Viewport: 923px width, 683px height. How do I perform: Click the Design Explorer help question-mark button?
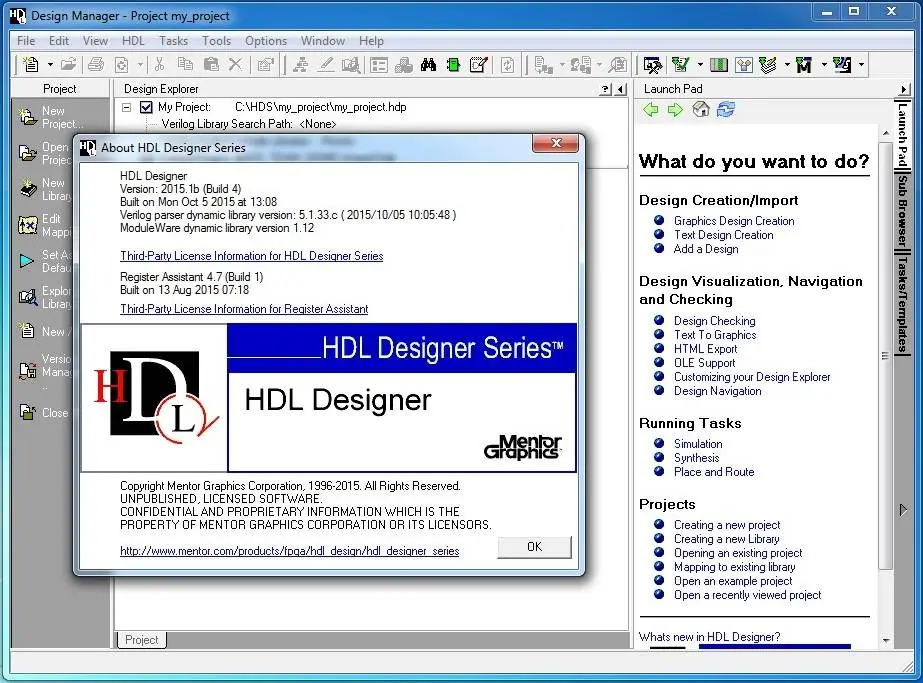point(606,89)
